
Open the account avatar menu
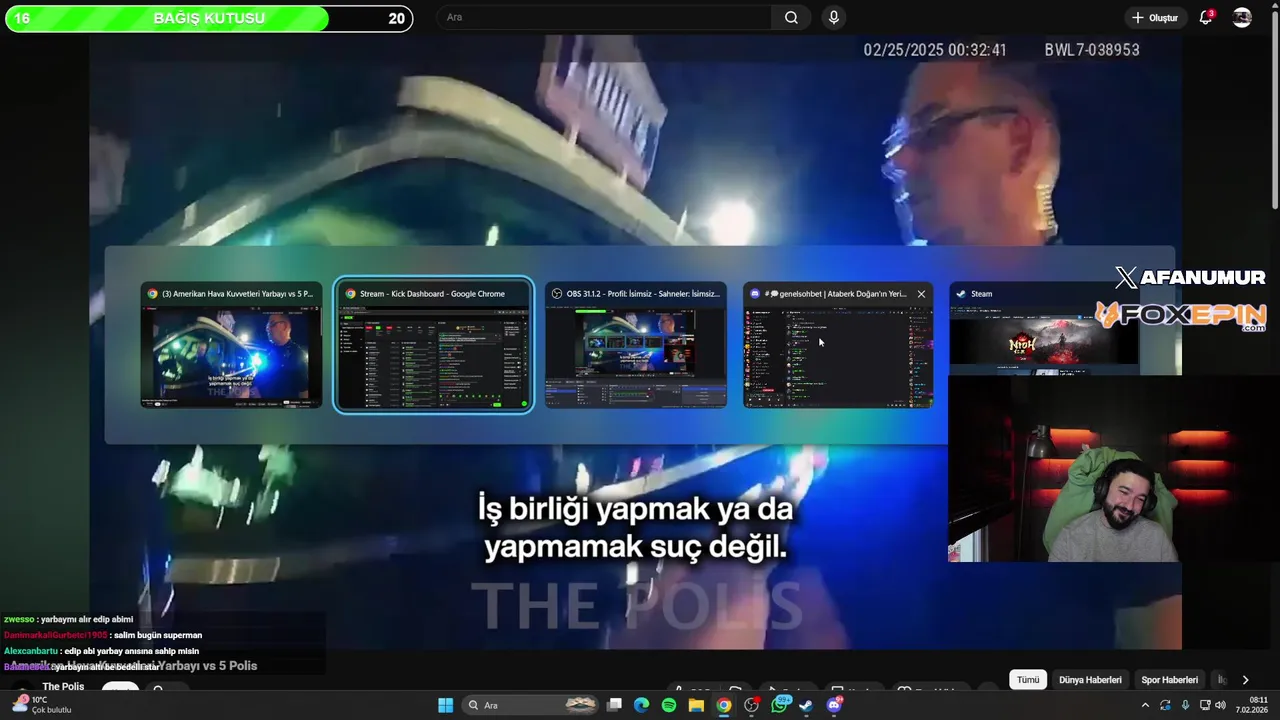pyautogui.click(x=1242, y=17)
